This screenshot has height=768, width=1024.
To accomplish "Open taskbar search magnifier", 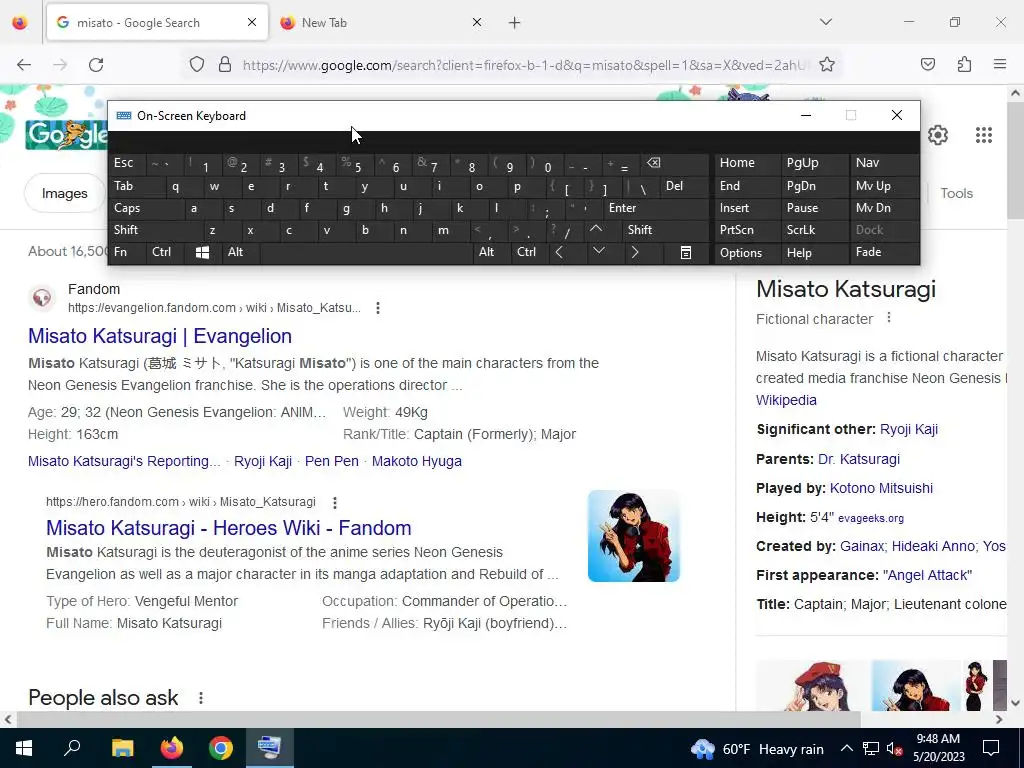I will pyautogui.click(x=72, y=748).
